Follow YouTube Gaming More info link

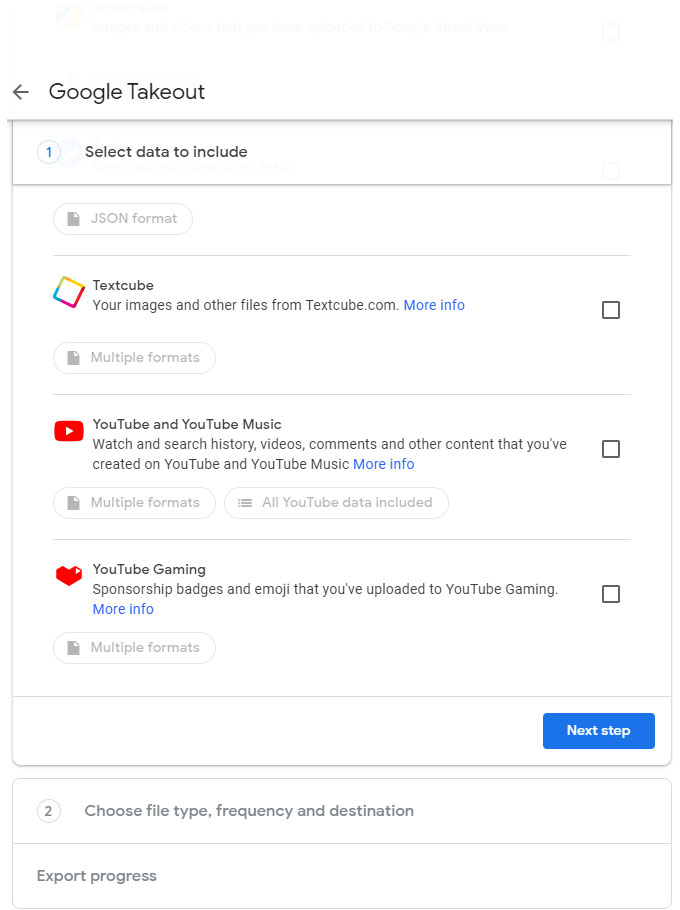pyautogui.click(x=123, y=609)
